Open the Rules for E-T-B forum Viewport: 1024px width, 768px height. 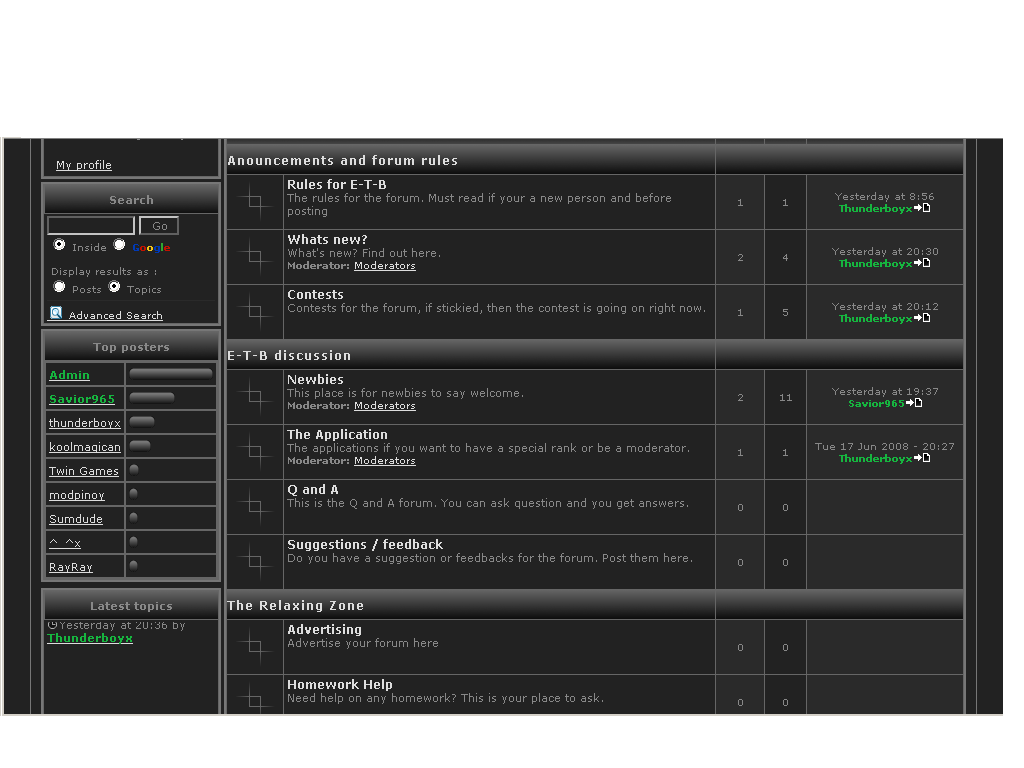tap(337, 185)
